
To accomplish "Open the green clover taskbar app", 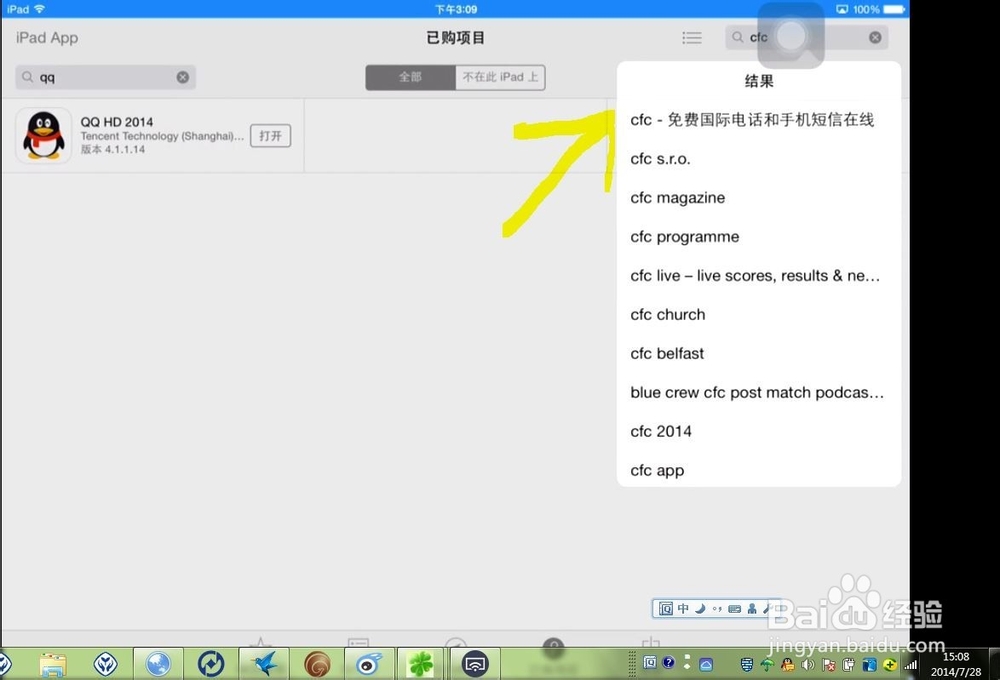I will (x=421, y=665).
